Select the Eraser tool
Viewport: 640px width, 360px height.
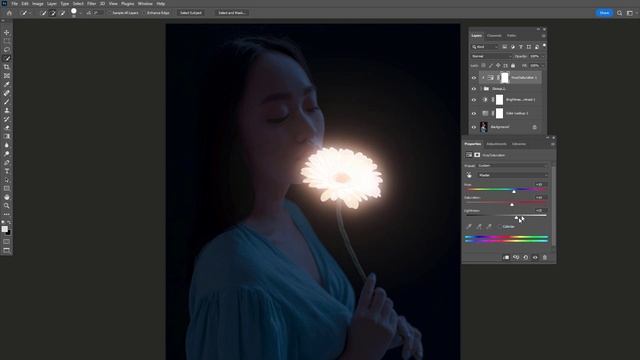(x=7, y=128)
